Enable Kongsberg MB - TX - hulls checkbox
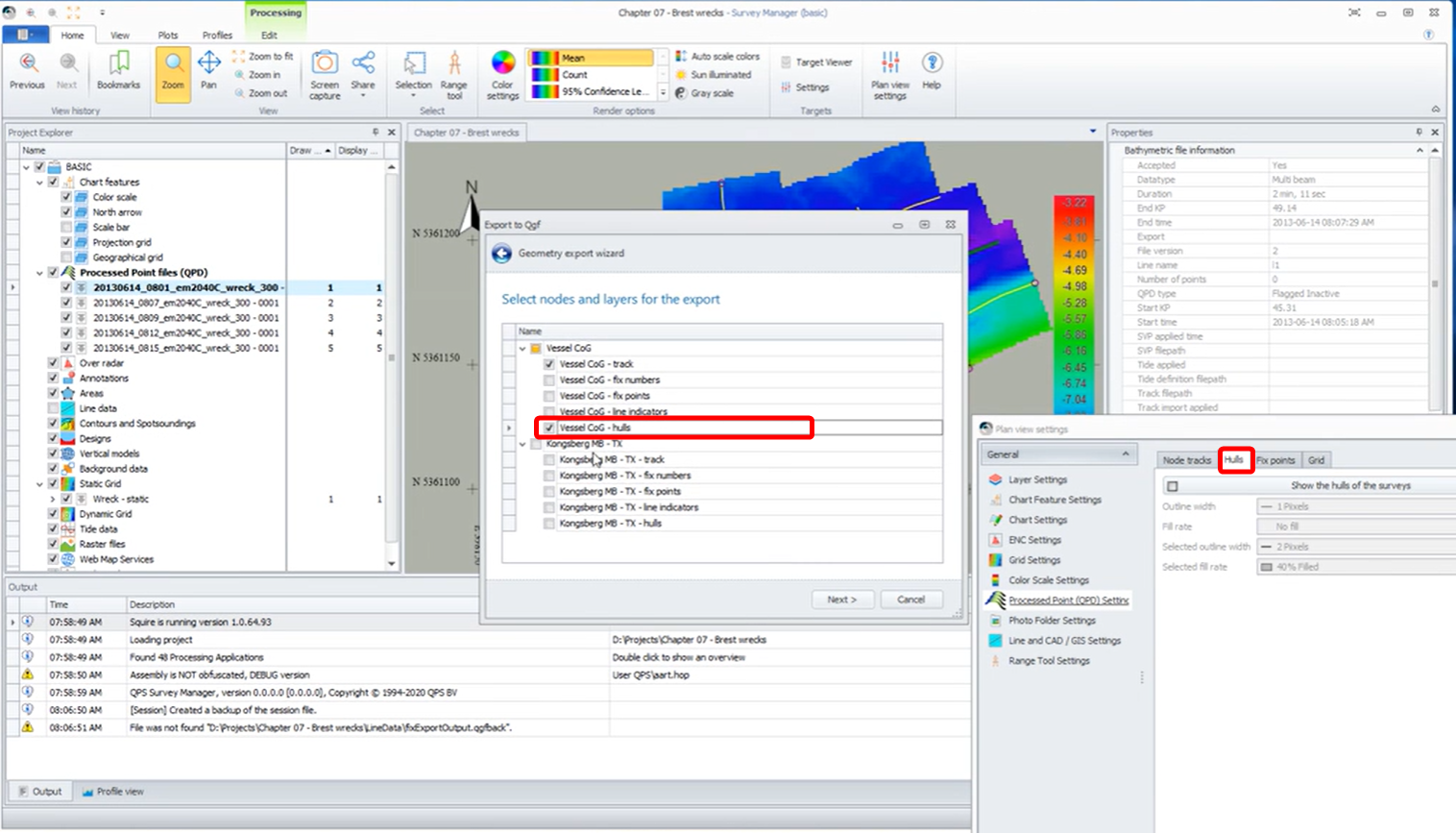This screenshot has height=833, width=1456. pos(549,524)
